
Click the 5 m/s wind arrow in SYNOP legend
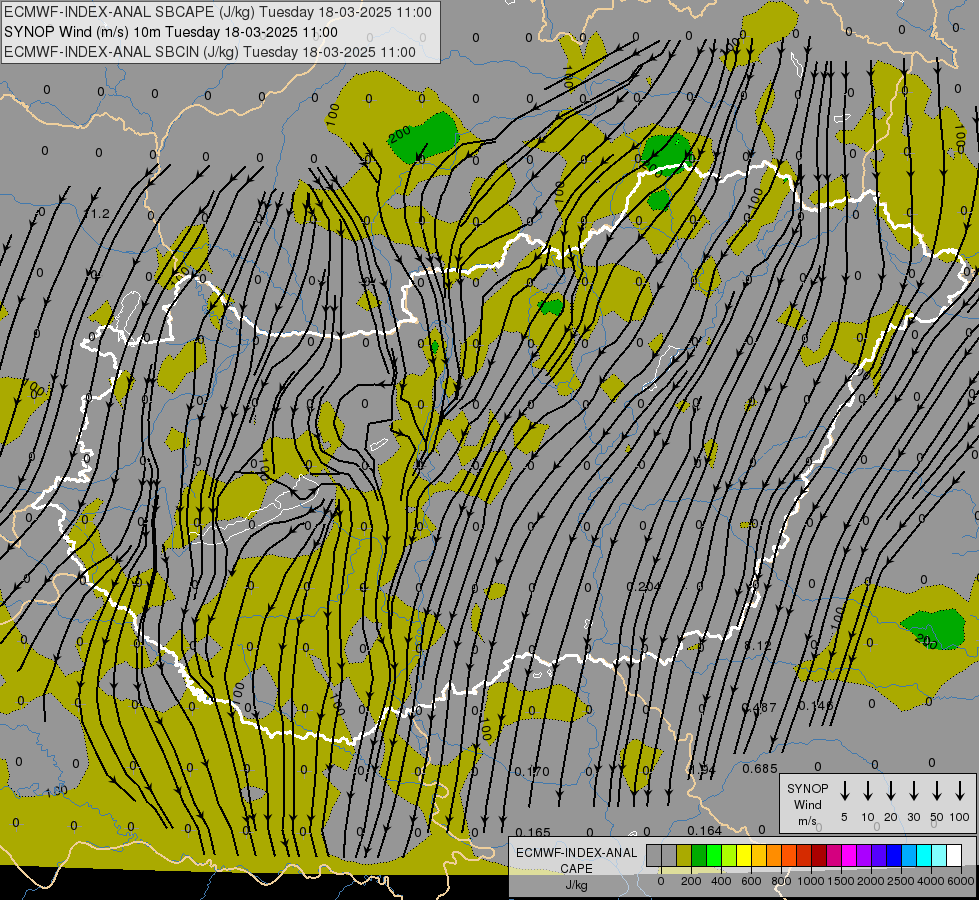pos(844,790)
